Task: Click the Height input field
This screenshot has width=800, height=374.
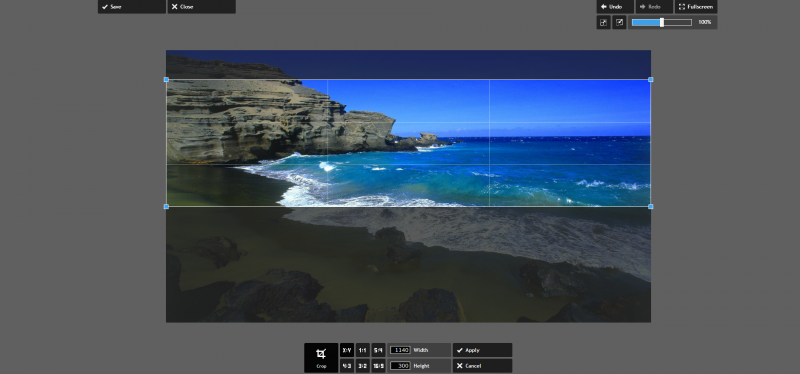Action: click(400, 366)
